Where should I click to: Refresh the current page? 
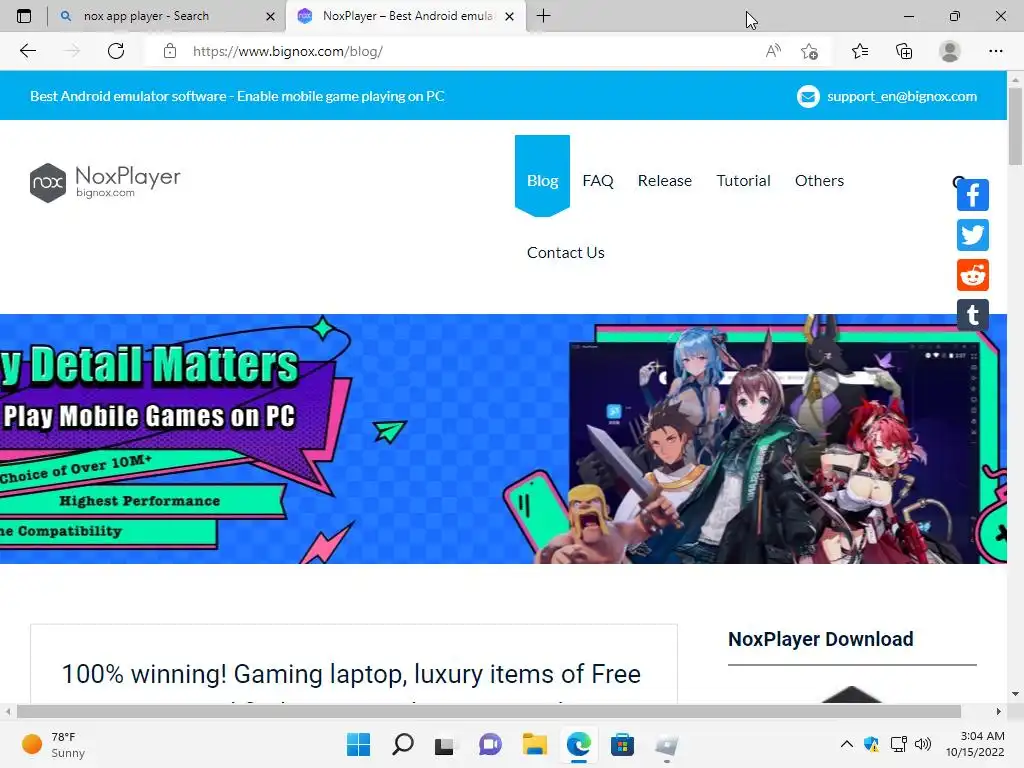(x=116, y=51)
